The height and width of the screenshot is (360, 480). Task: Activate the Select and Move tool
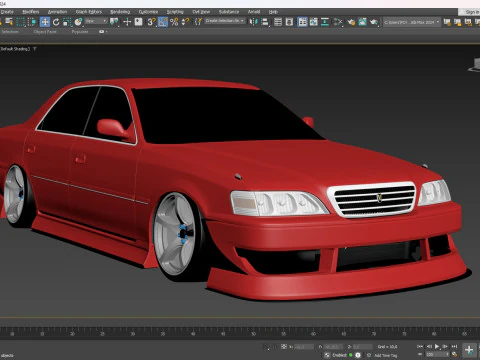[x=45, y=22]
